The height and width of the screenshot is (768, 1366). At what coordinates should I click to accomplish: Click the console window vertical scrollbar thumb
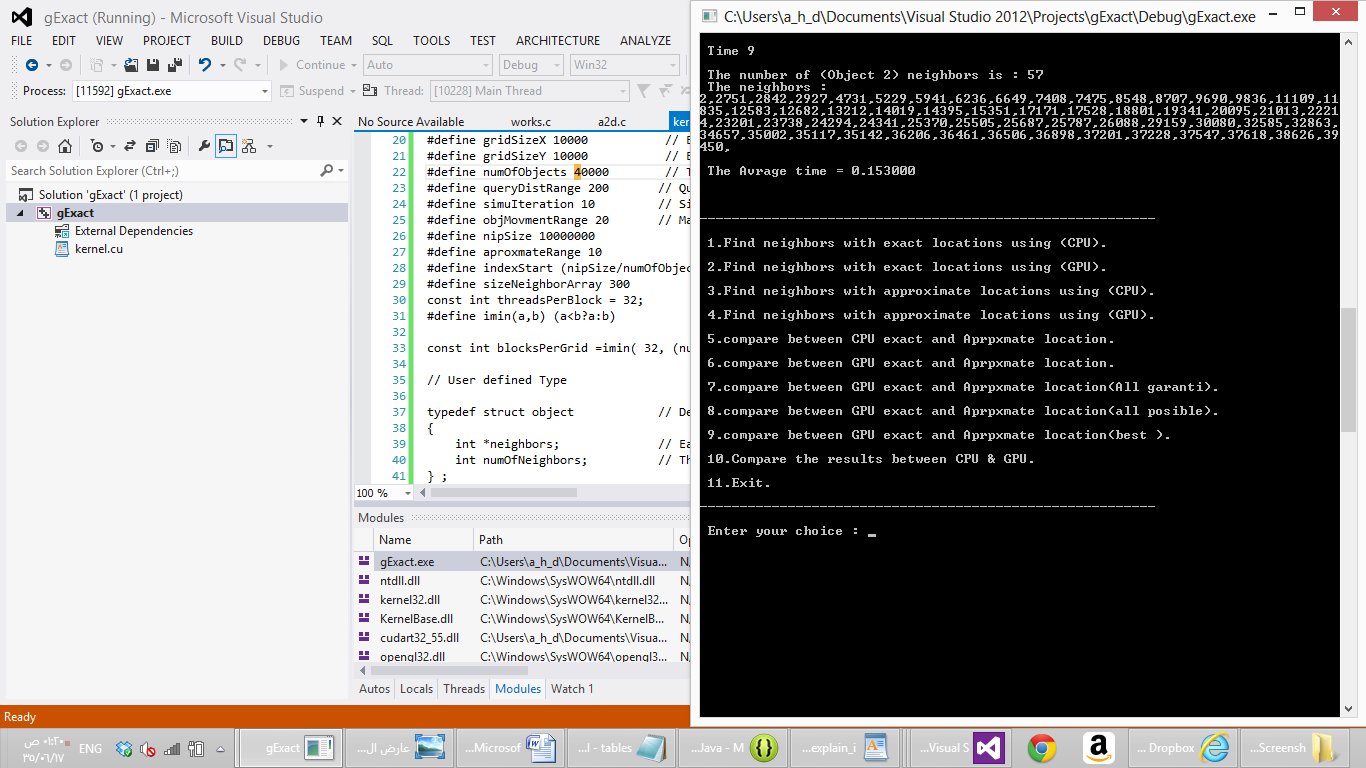(1348, 370)
